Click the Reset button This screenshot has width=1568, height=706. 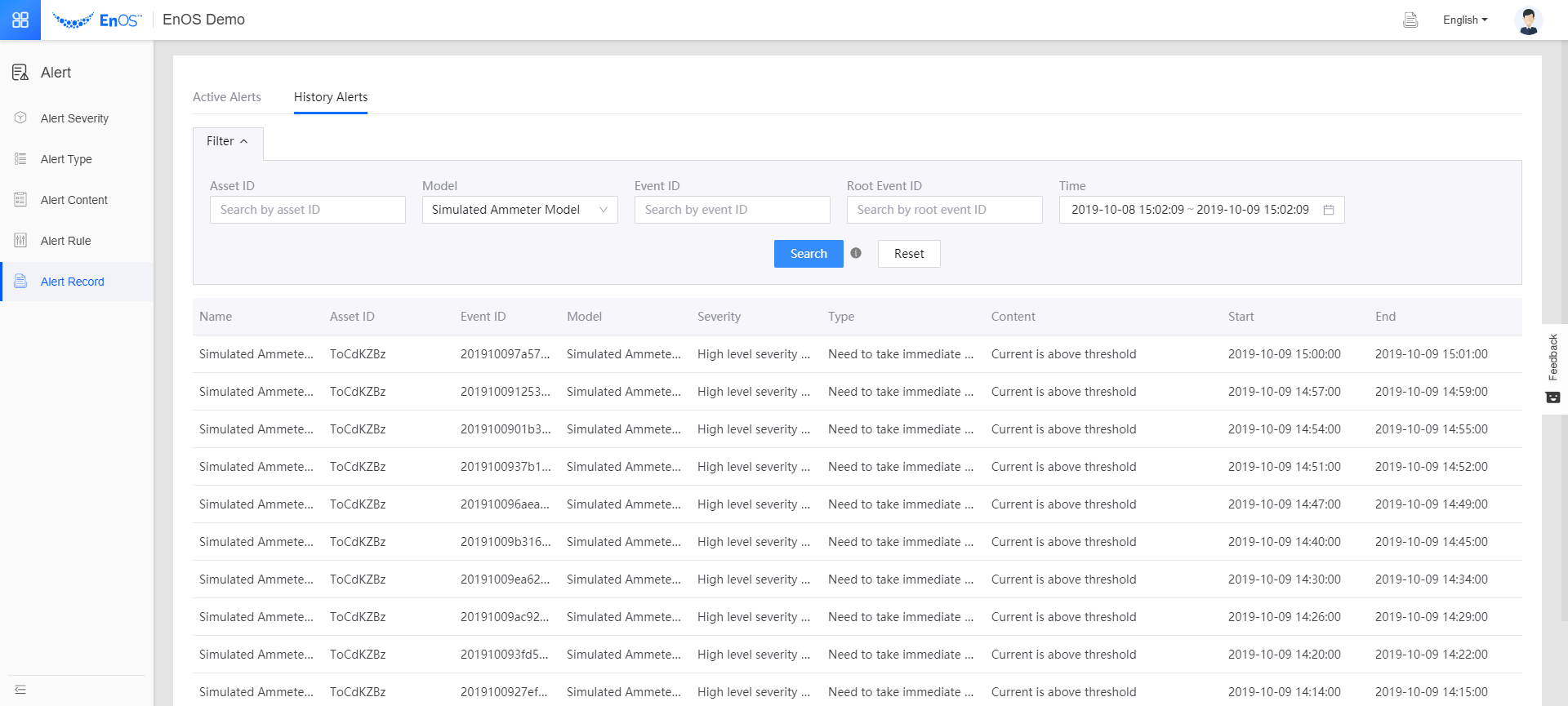tap(908, 254)
